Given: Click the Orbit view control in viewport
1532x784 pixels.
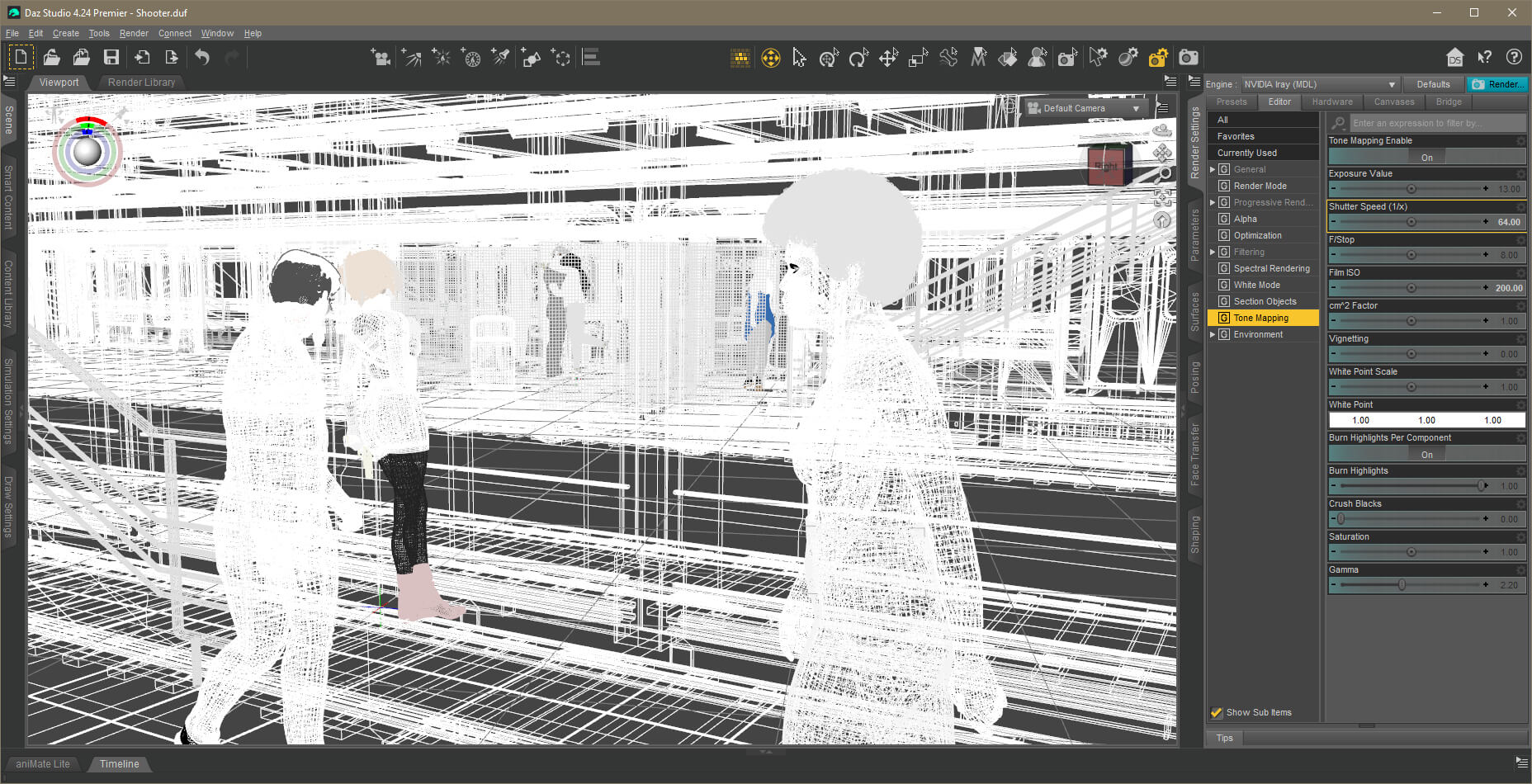Looking at the screenshot, I should pyautogui.click(x=1162, y=130).
